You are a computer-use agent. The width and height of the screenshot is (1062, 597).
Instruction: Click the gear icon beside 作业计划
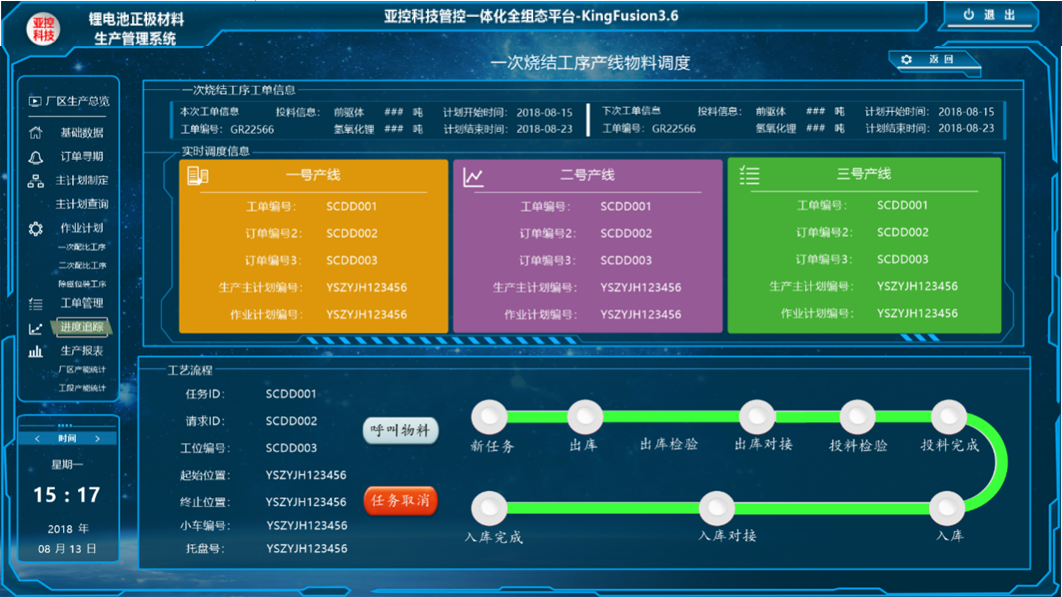[x=35, y=229]
